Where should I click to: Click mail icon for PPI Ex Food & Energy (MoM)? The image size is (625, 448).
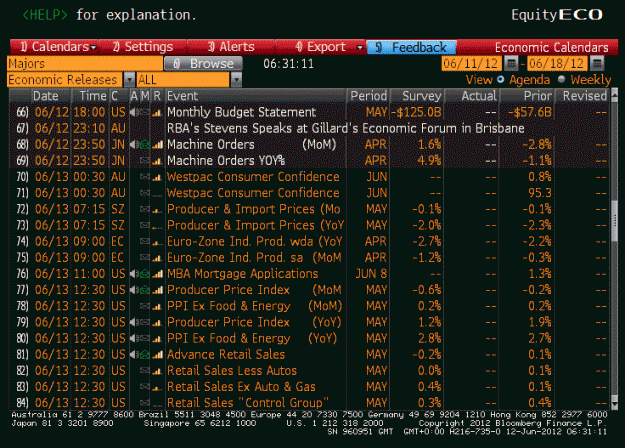[145, 306]
